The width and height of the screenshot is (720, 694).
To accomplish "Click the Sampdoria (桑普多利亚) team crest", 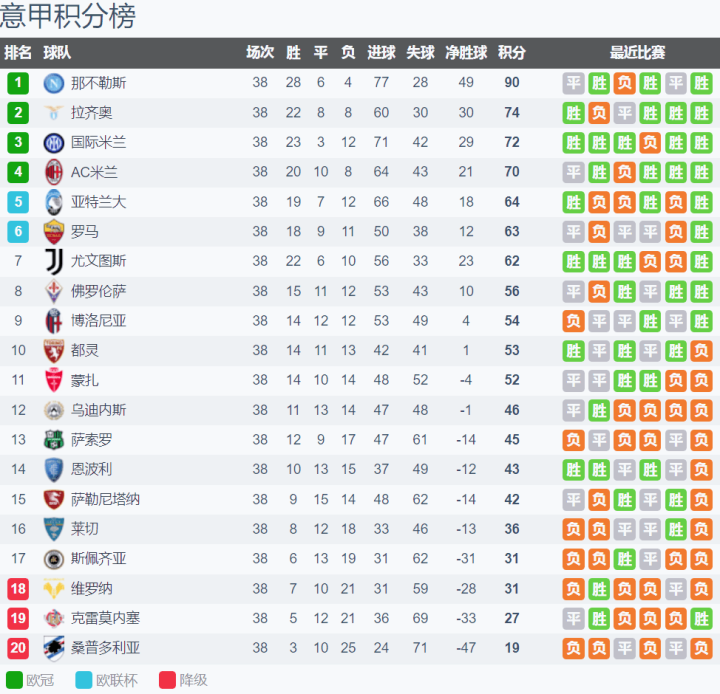I will (x=54, y=648).
